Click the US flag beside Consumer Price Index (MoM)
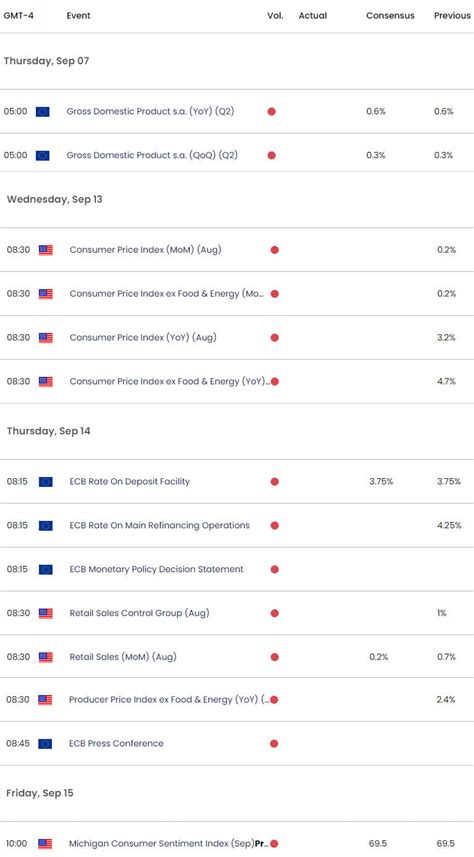 coord(46,250)
